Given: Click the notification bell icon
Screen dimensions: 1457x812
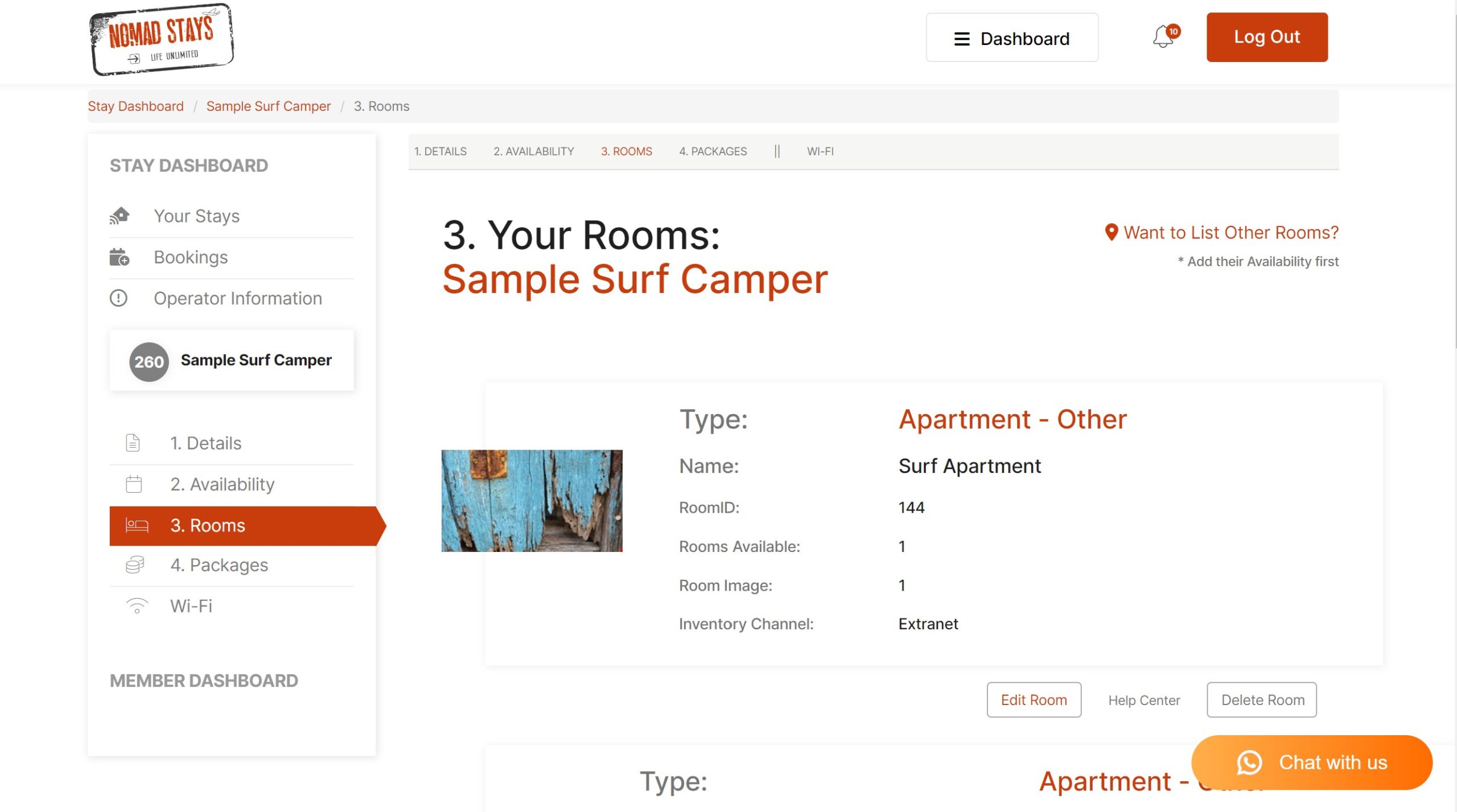Looking at the screenshot, I should 1164,38.
